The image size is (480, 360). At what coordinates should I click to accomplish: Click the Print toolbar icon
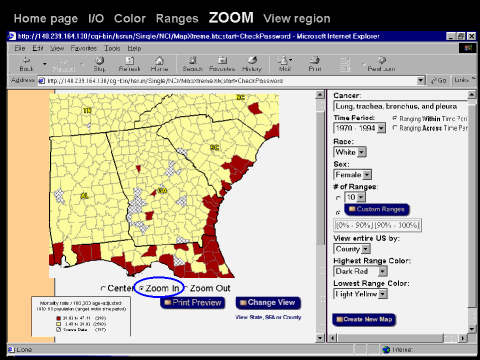pos(315,60)
